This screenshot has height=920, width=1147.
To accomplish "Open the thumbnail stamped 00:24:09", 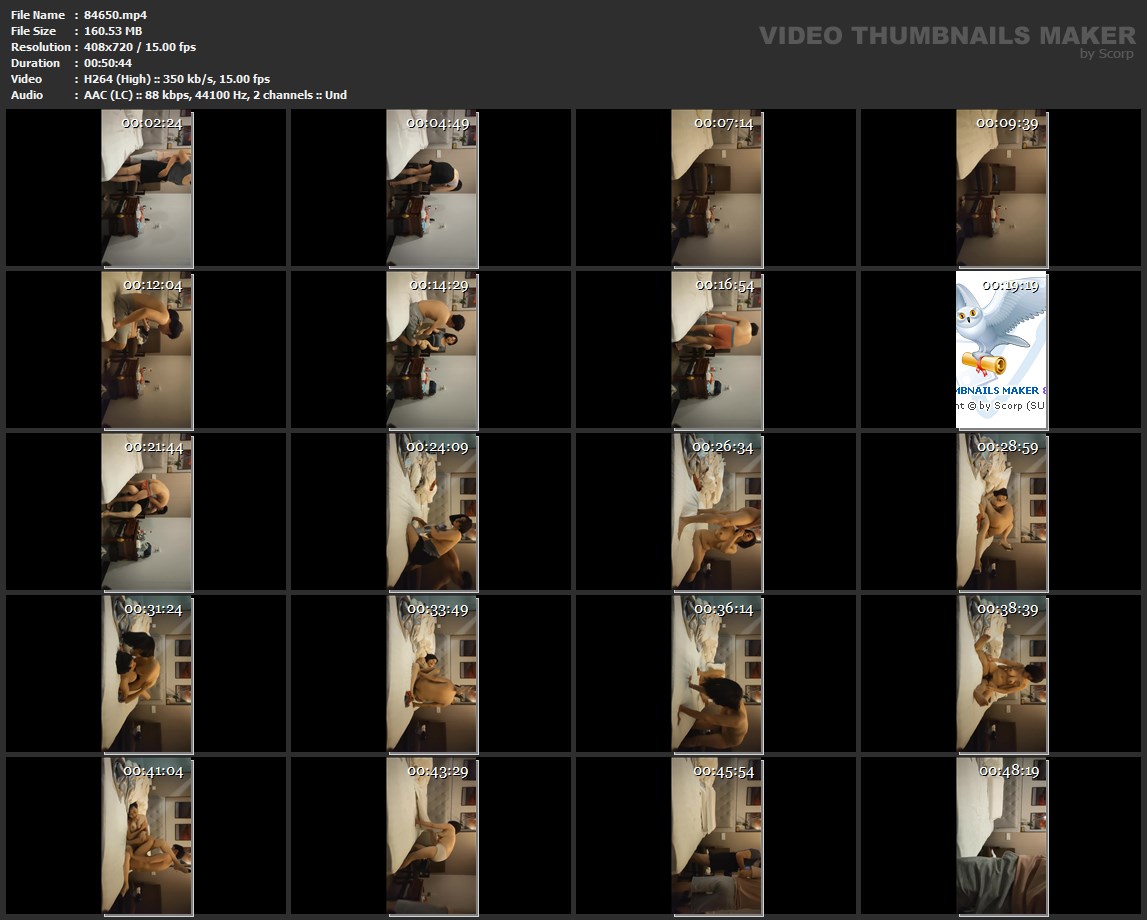I will click(432, 512).
